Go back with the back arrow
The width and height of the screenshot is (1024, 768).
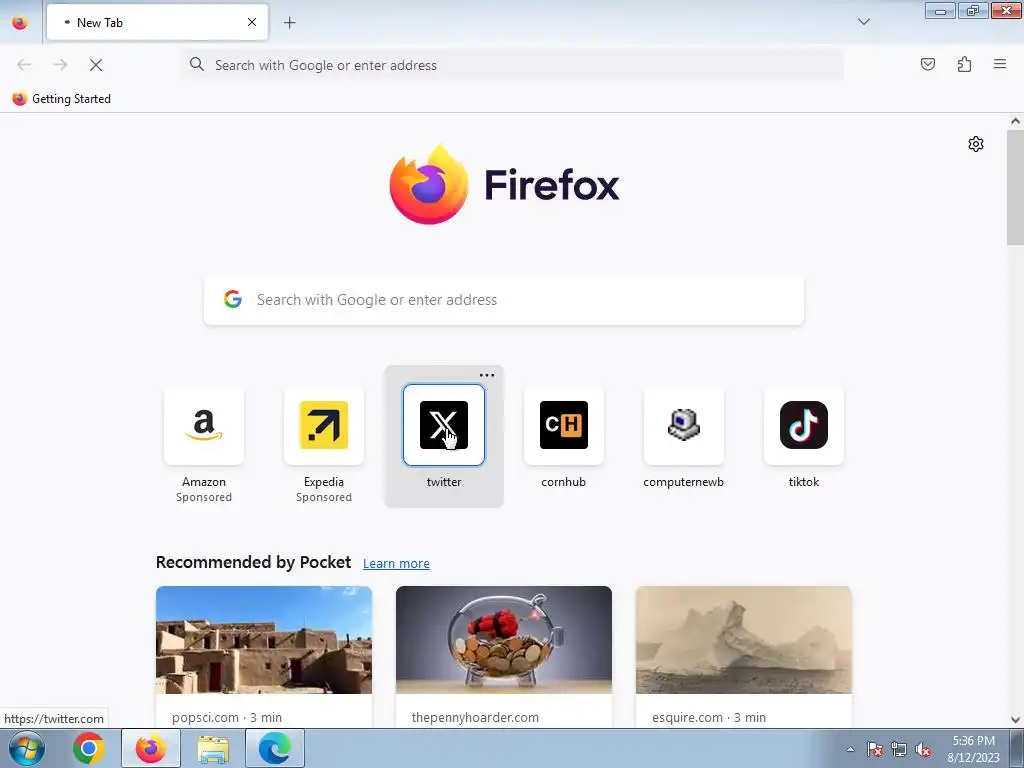(24, 65)
